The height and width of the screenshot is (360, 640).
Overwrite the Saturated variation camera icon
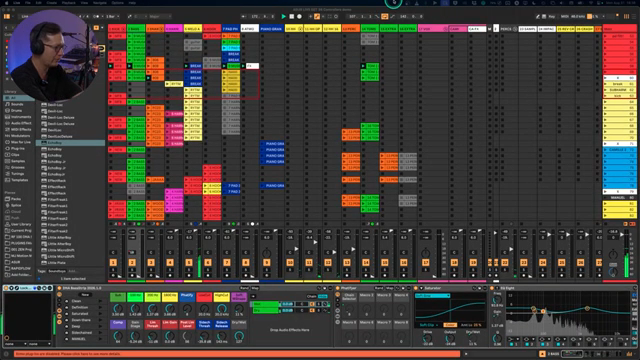point(67,314)
